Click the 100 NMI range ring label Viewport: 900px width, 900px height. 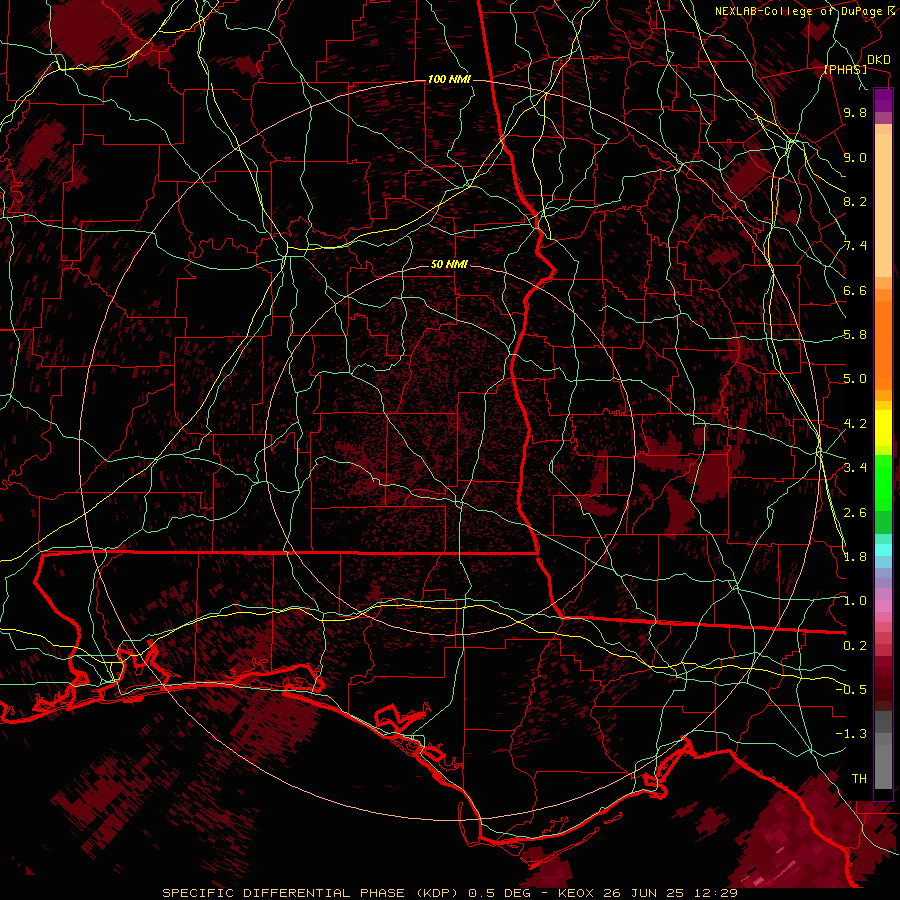(449, 79)
